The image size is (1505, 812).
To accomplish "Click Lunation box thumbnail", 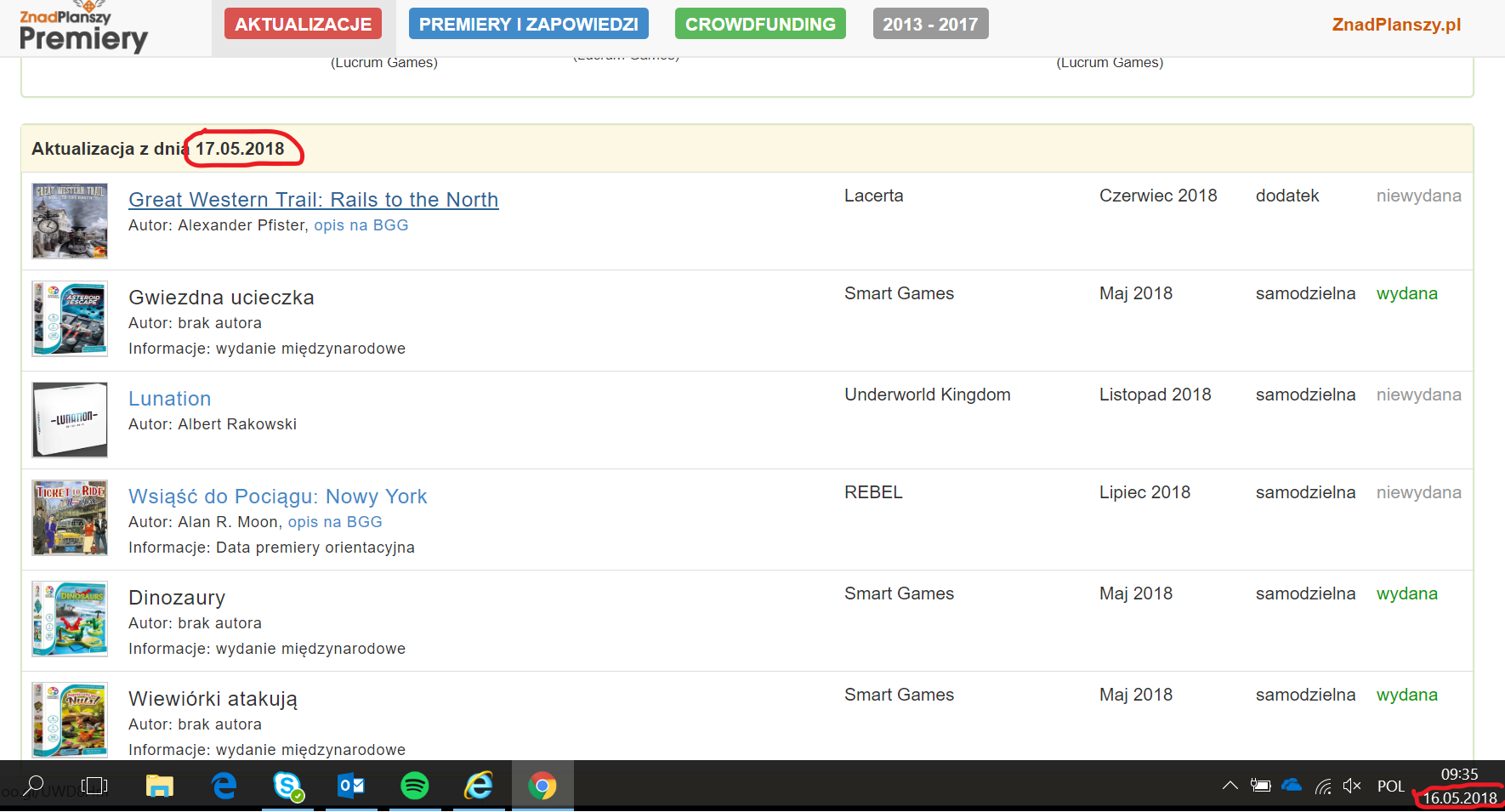I will [x=70, y=420].
